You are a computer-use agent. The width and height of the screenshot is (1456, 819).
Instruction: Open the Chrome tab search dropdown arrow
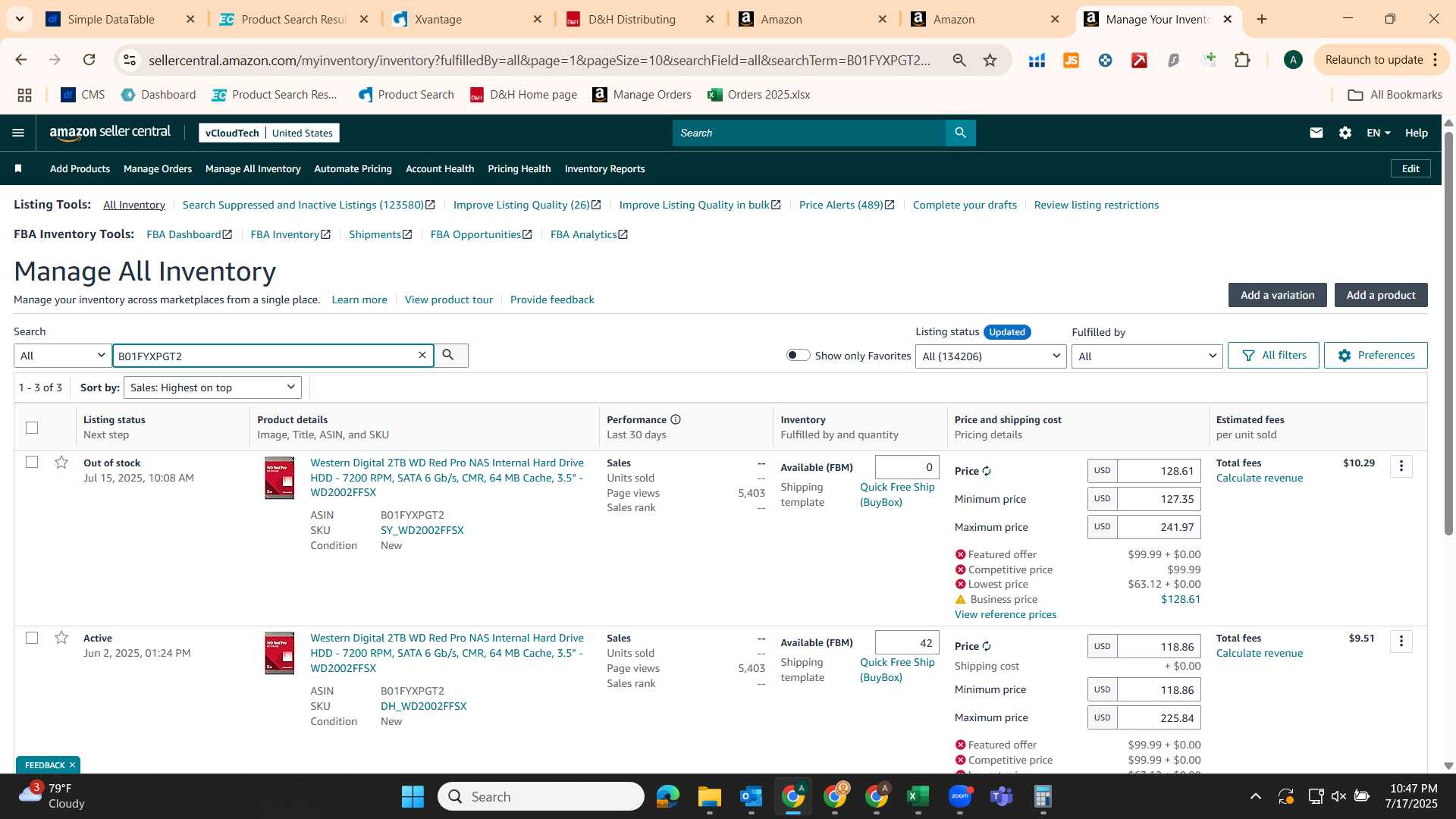coord(19,19)
